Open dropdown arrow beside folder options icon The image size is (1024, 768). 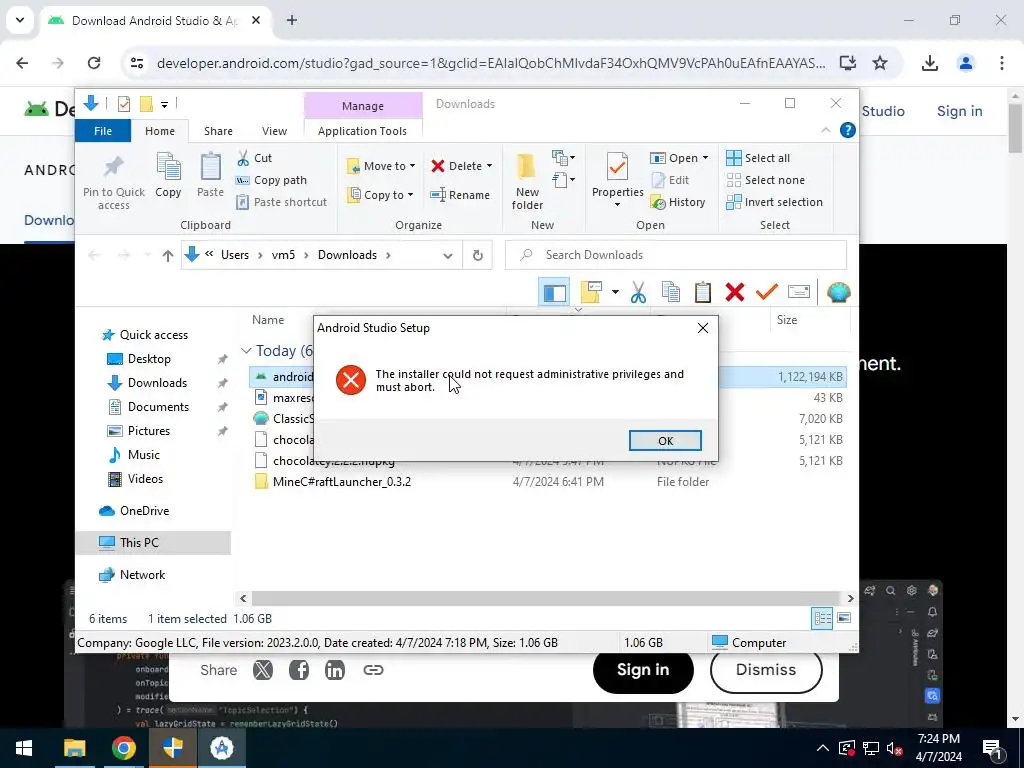click(615, 292)
